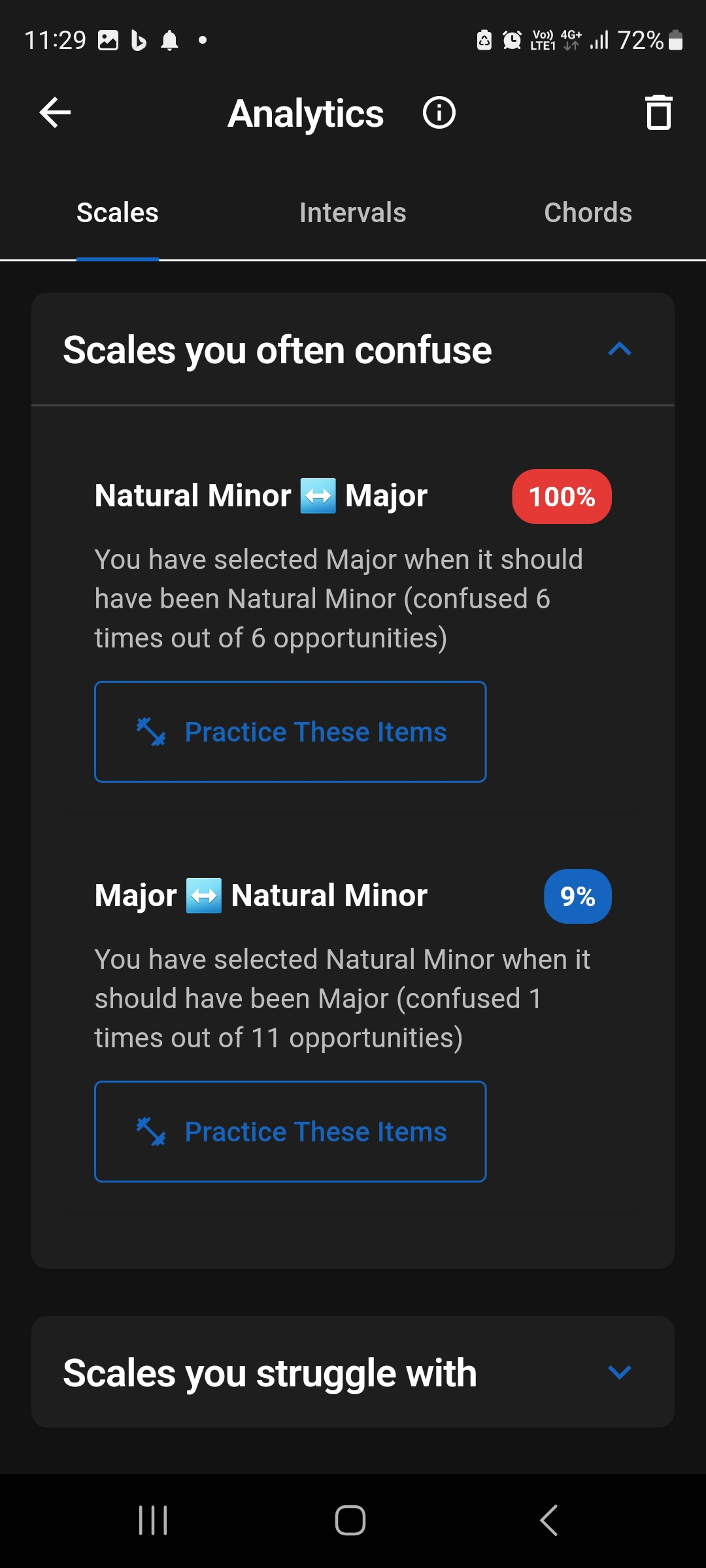The height and width of the screenshot is (1568, 706).
Task: Practice the Natural Minor to Major items
Action: [x=290, y=732]
